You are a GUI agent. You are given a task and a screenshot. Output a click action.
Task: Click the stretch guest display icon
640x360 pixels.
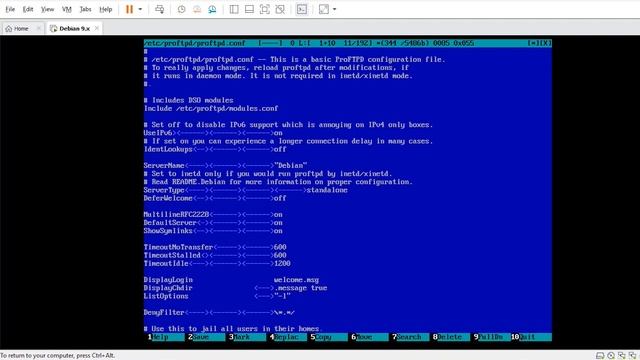click(x=324, y=9)
